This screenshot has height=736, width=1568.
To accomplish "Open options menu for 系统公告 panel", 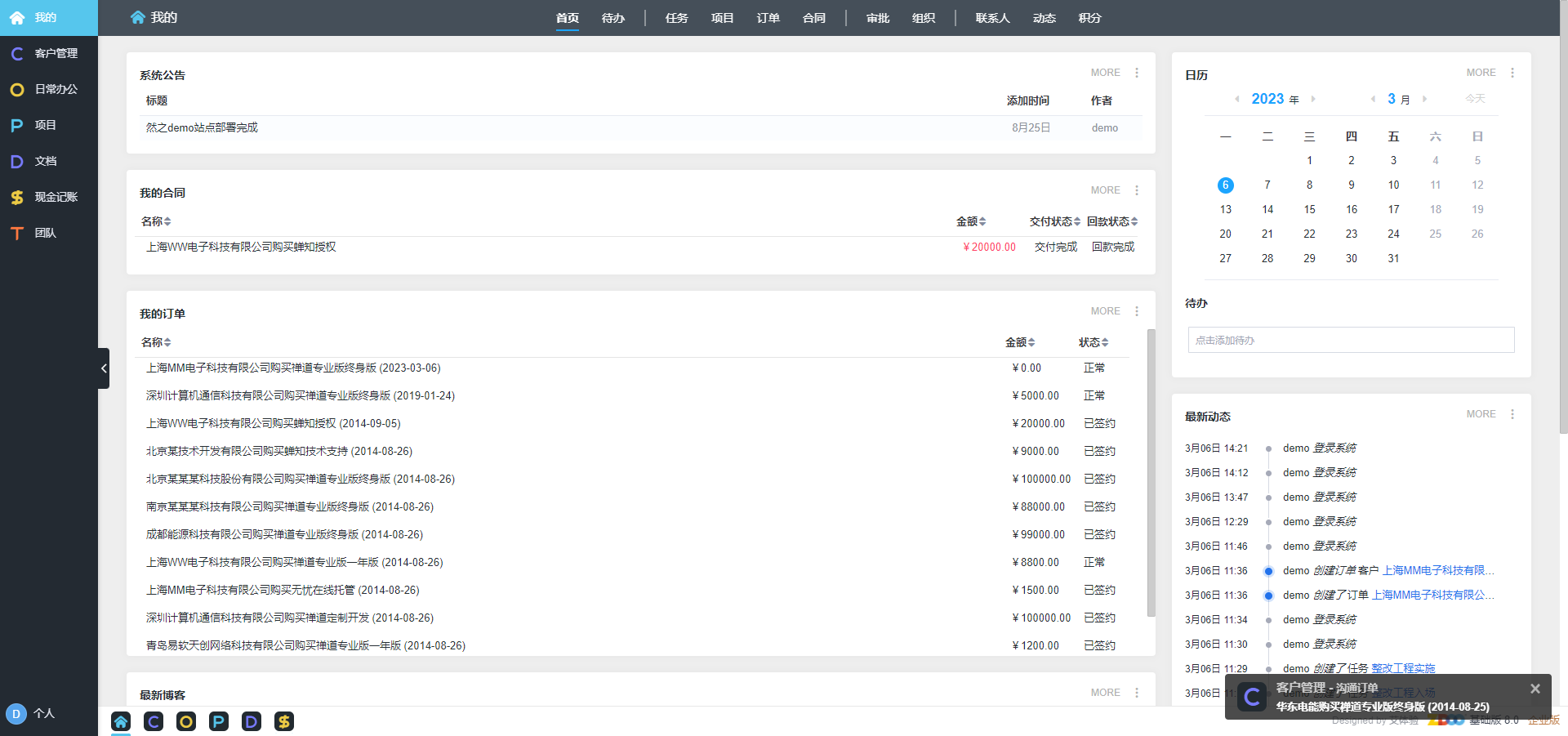I will point(1137,73).
